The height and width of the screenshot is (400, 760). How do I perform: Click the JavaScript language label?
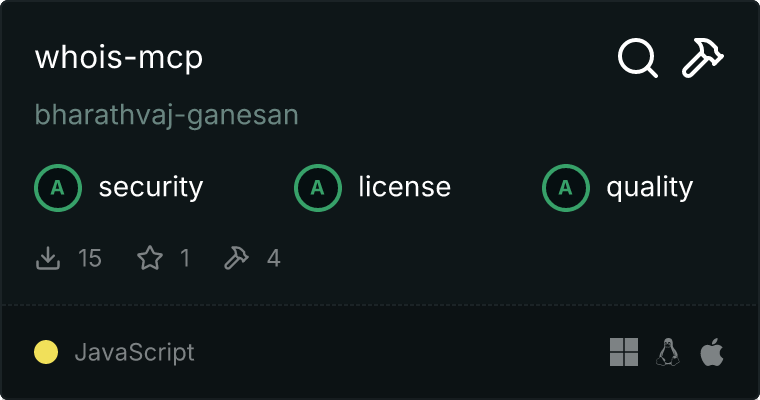pos(135,352)
